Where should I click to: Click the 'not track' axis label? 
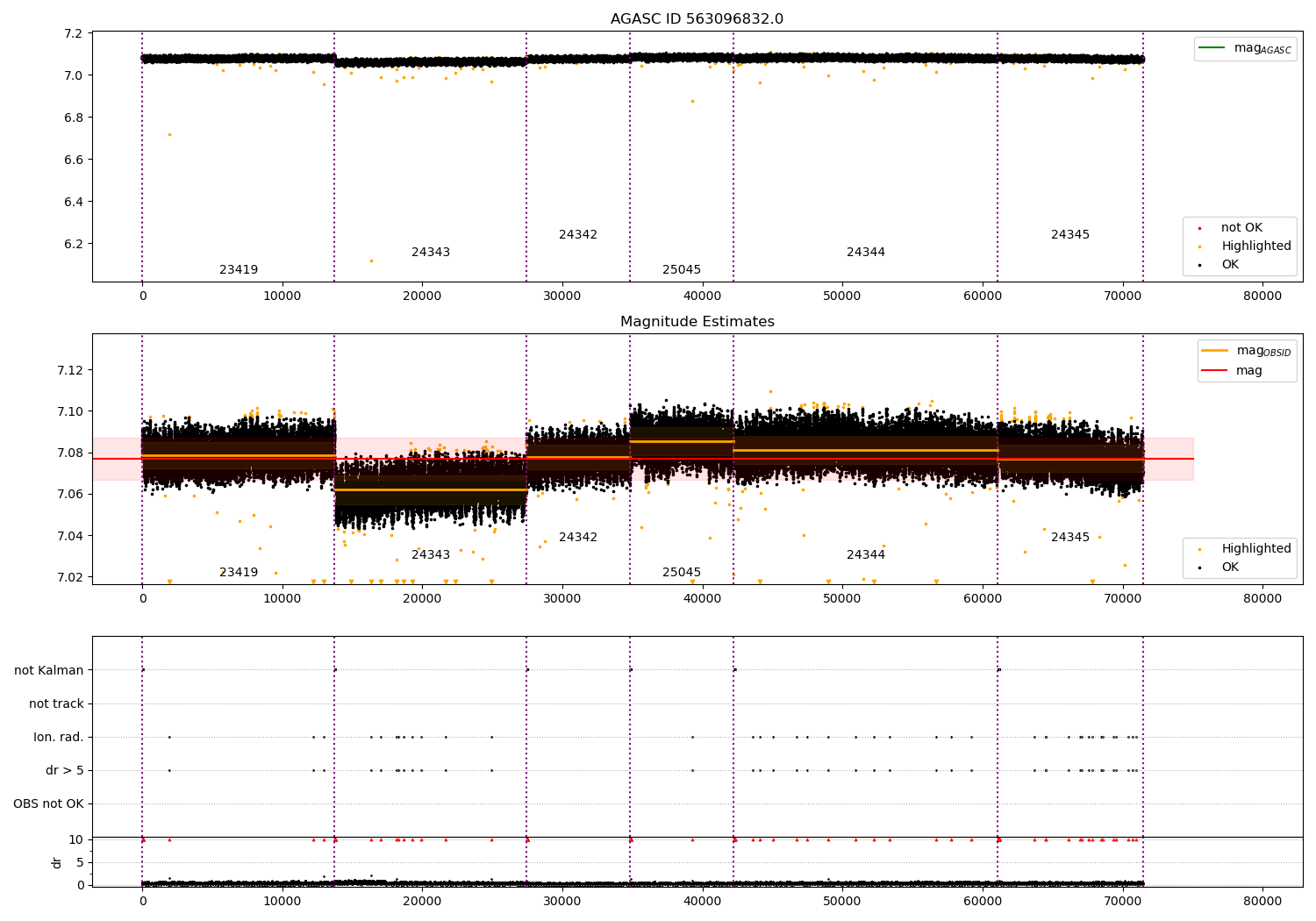56,703
